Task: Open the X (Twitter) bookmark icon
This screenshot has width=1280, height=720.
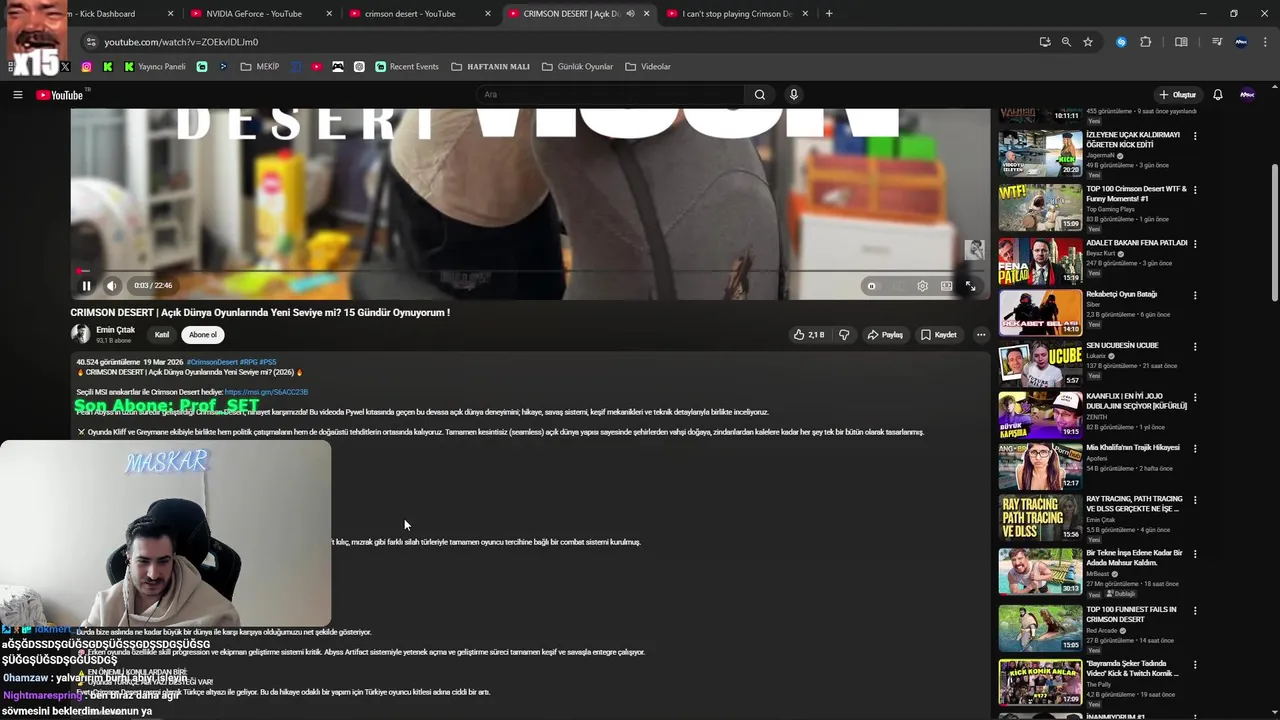Action: pyautogui.click(x=65, y=67)
